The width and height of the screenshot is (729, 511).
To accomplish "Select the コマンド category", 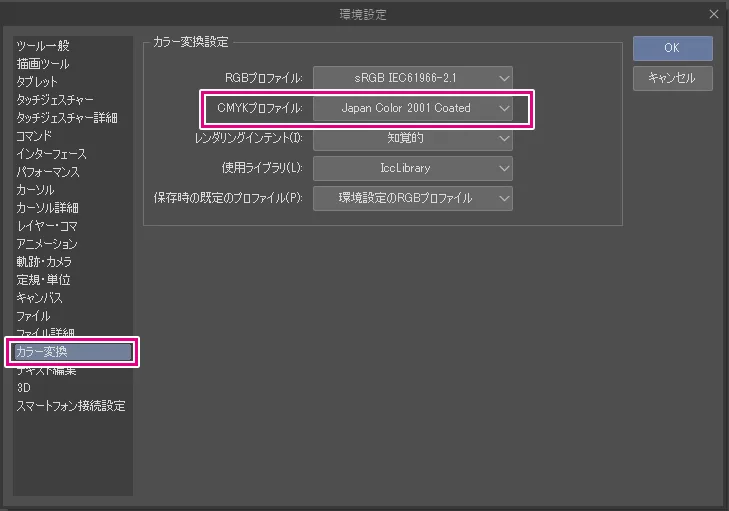I will tap(34, 136).
